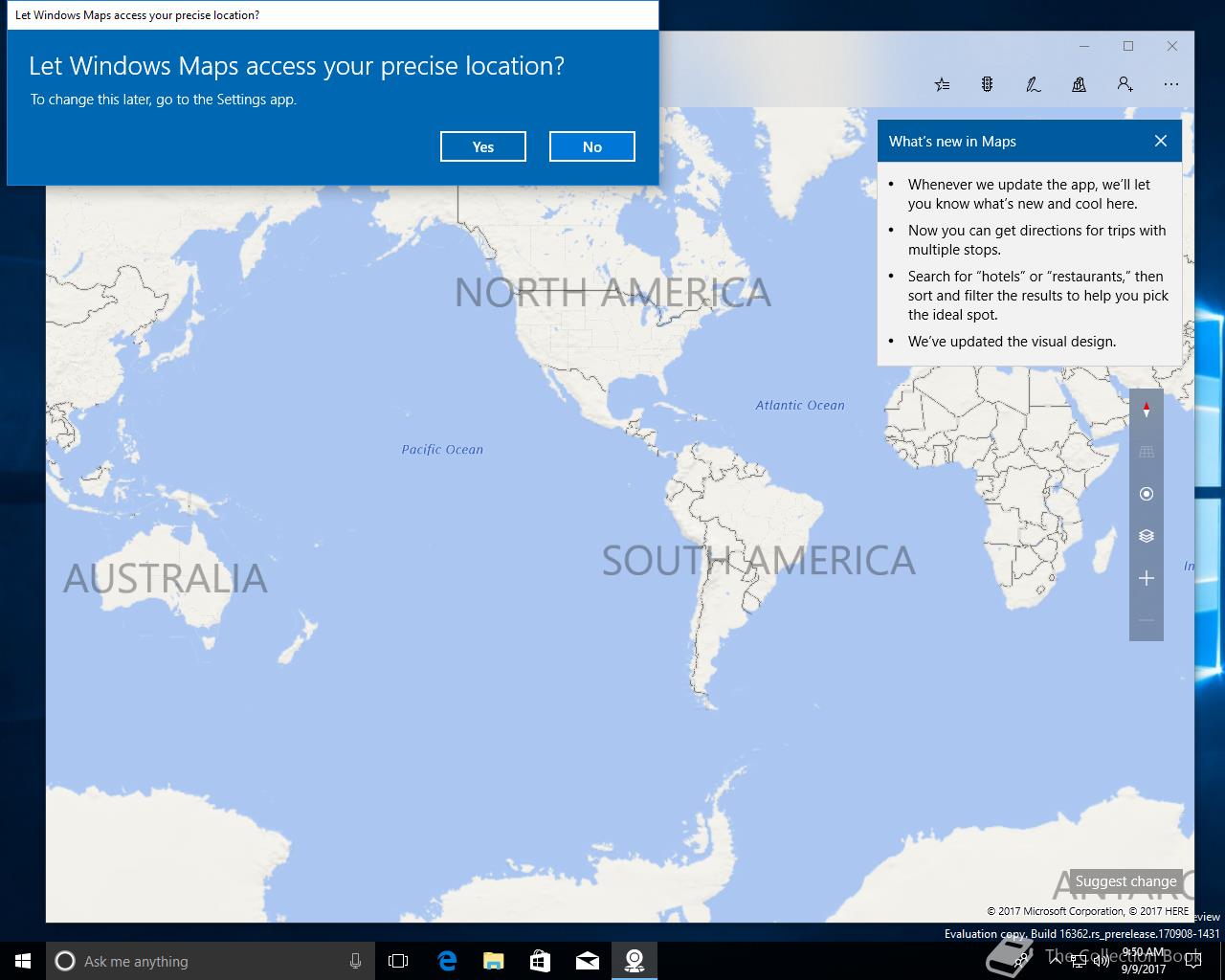Click the Atlantic Ocean label
The image size is (1225, 980).
pyautogui.click(x=800, y=405)
